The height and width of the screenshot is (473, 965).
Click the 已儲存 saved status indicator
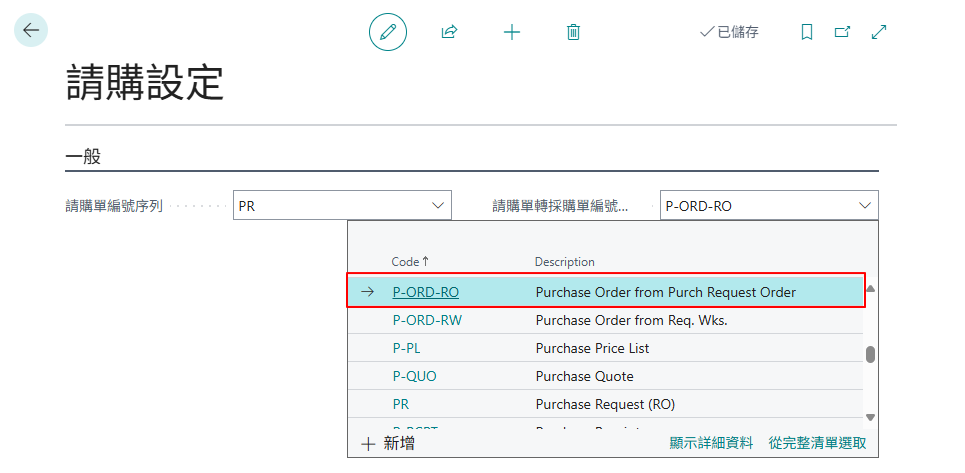[729, 32]
